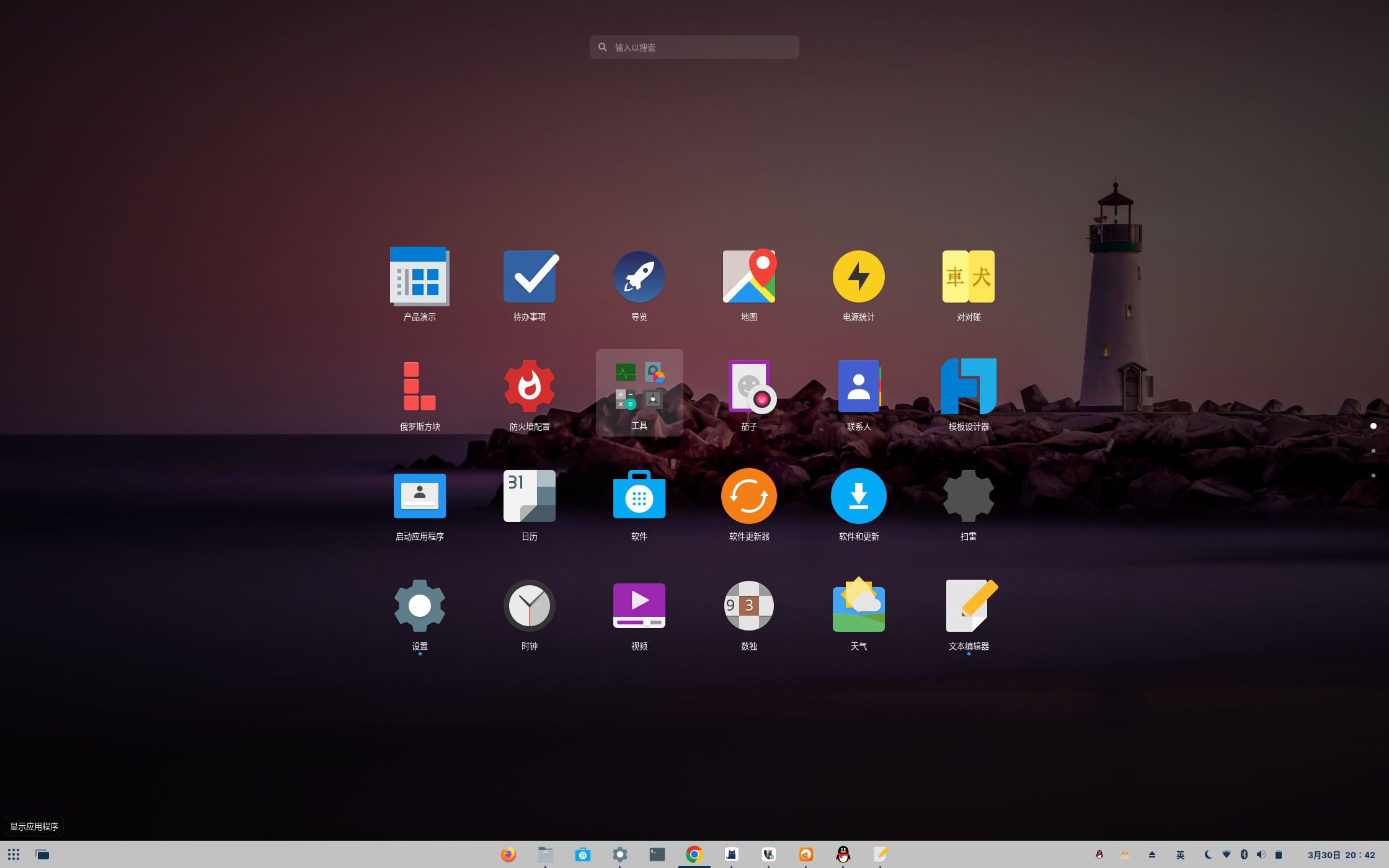1389x868 pixels.
Task: Toggle the show applications grid button
Action: pyautogui.click(x=14, y=854)
